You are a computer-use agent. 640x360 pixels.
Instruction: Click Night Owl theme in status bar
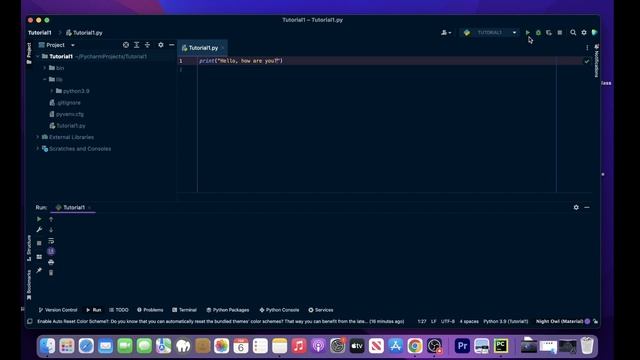[560, 322]
